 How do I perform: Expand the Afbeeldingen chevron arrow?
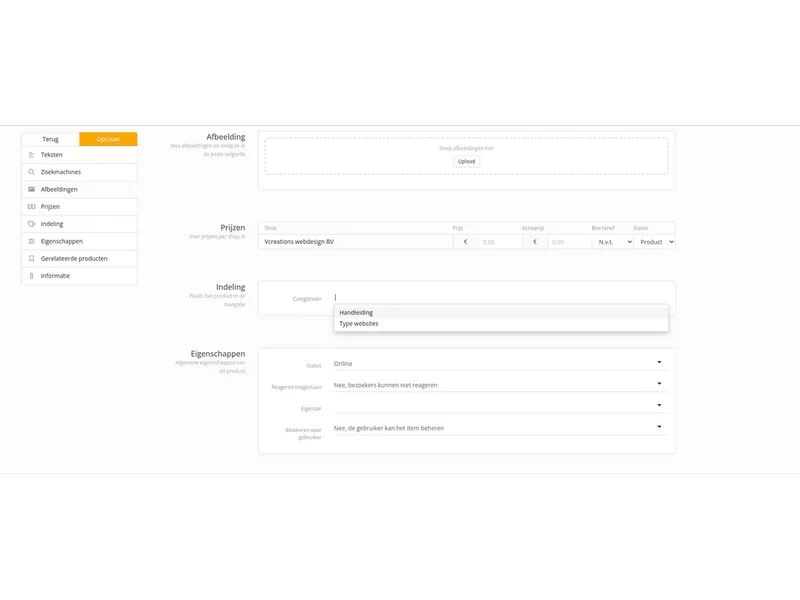pyautogui.click(x=130, y=190)
